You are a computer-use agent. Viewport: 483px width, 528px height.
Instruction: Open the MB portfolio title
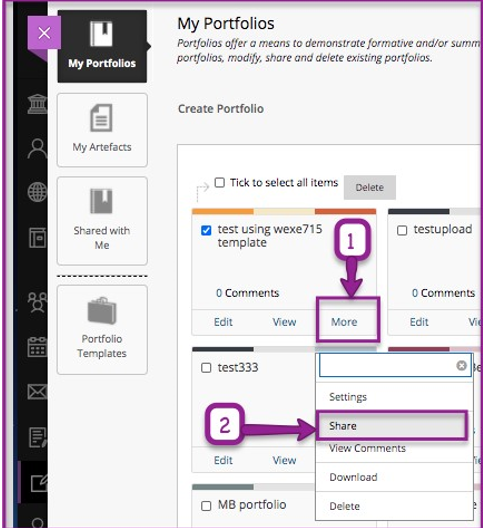coord(252,505)
